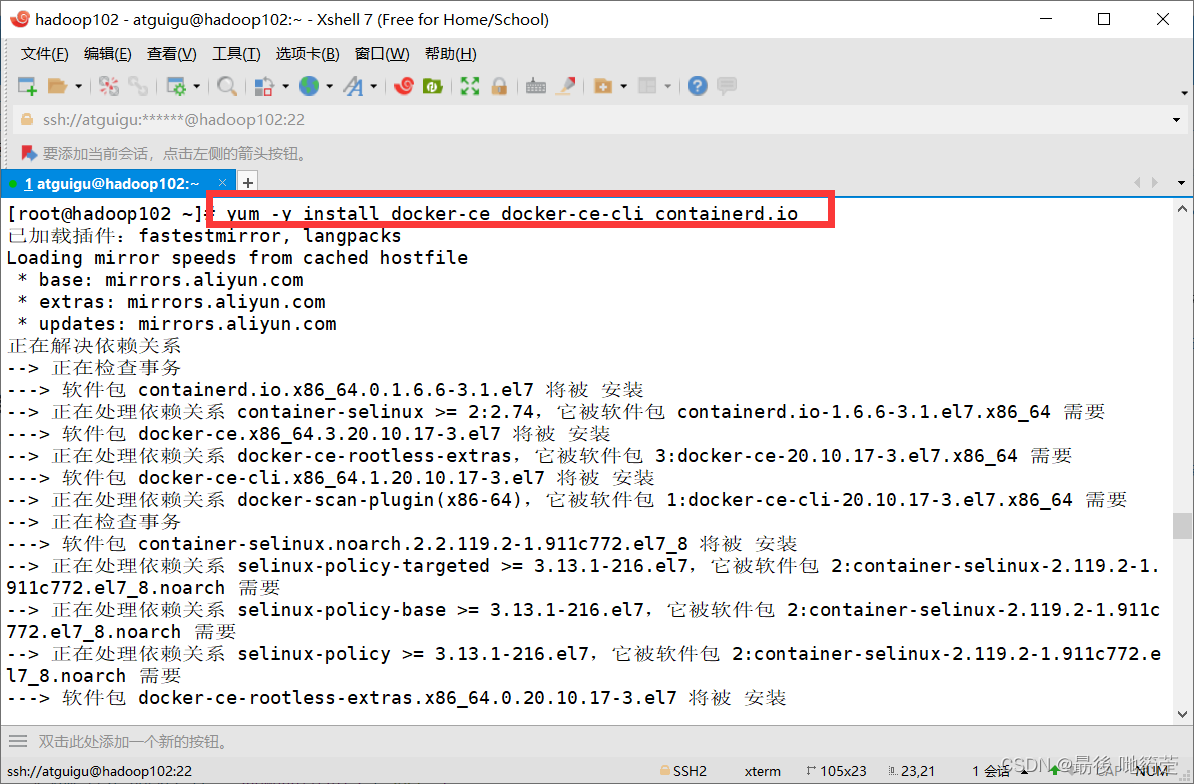Click the highlight marker icon
This screenshot has width=1194, height=784.
[565, 86]
